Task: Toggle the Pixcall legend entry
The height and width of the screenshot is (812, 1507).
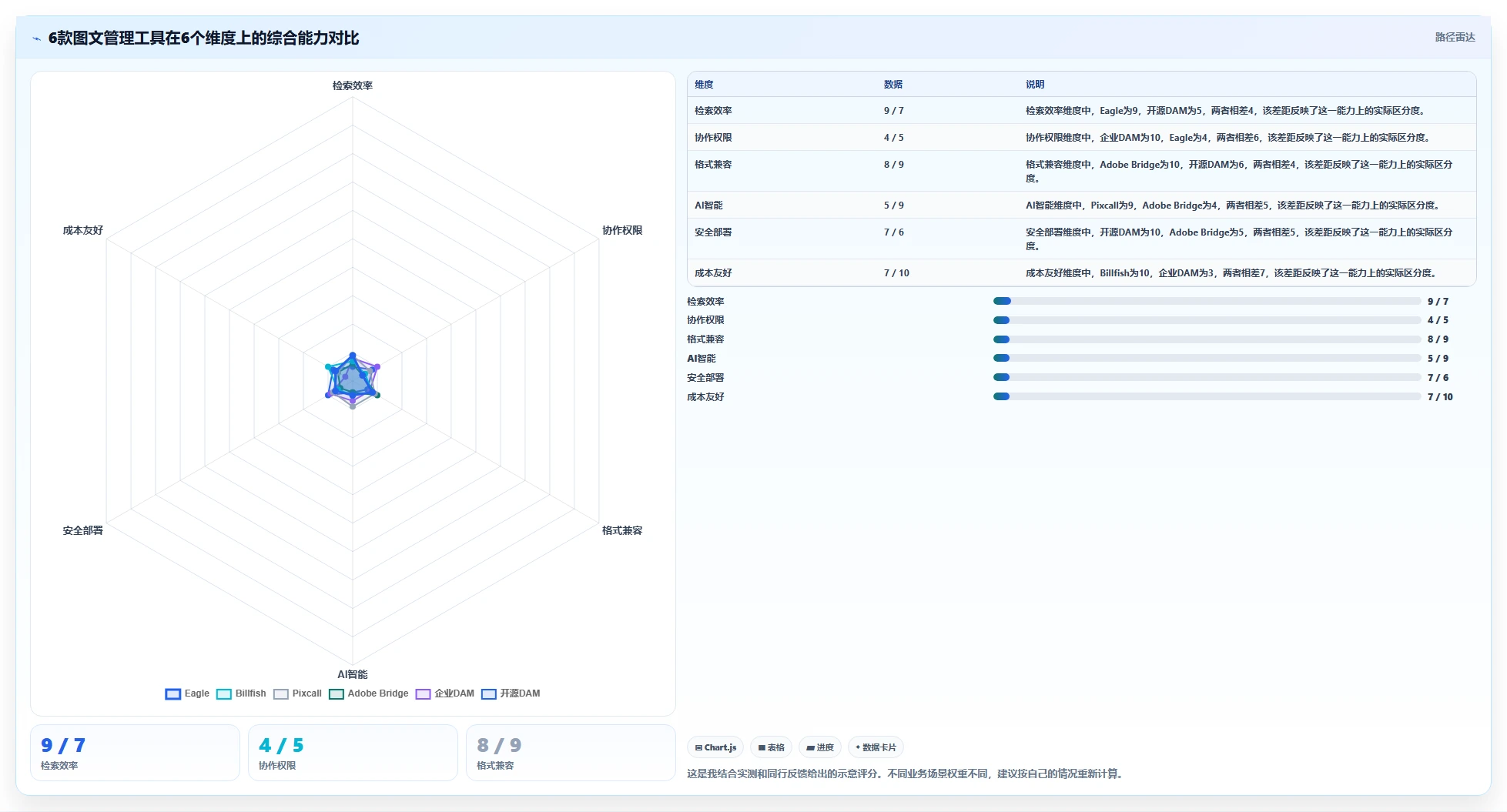Action: pos(297,693)
